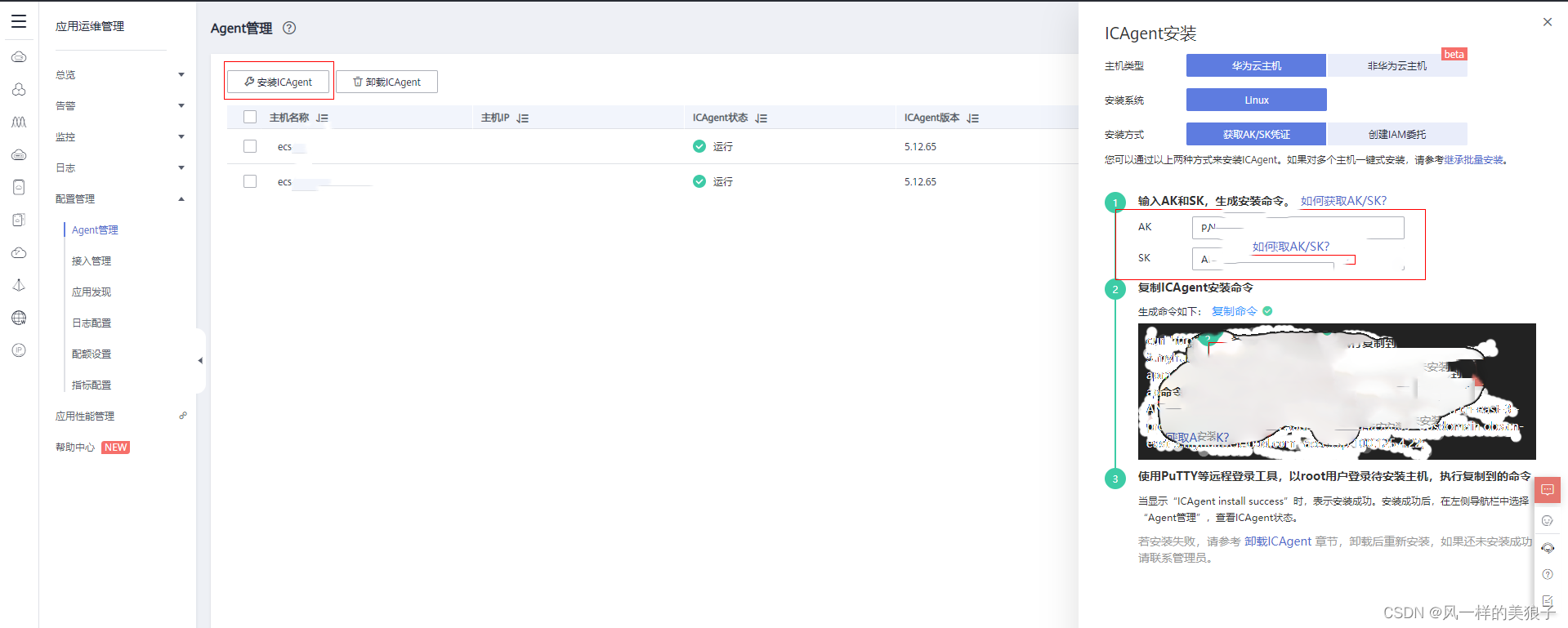Click the 安装ICAgent button
The width and height of the screenshot is (1568, 628).
pyautogui.click(x=279, y=82)
